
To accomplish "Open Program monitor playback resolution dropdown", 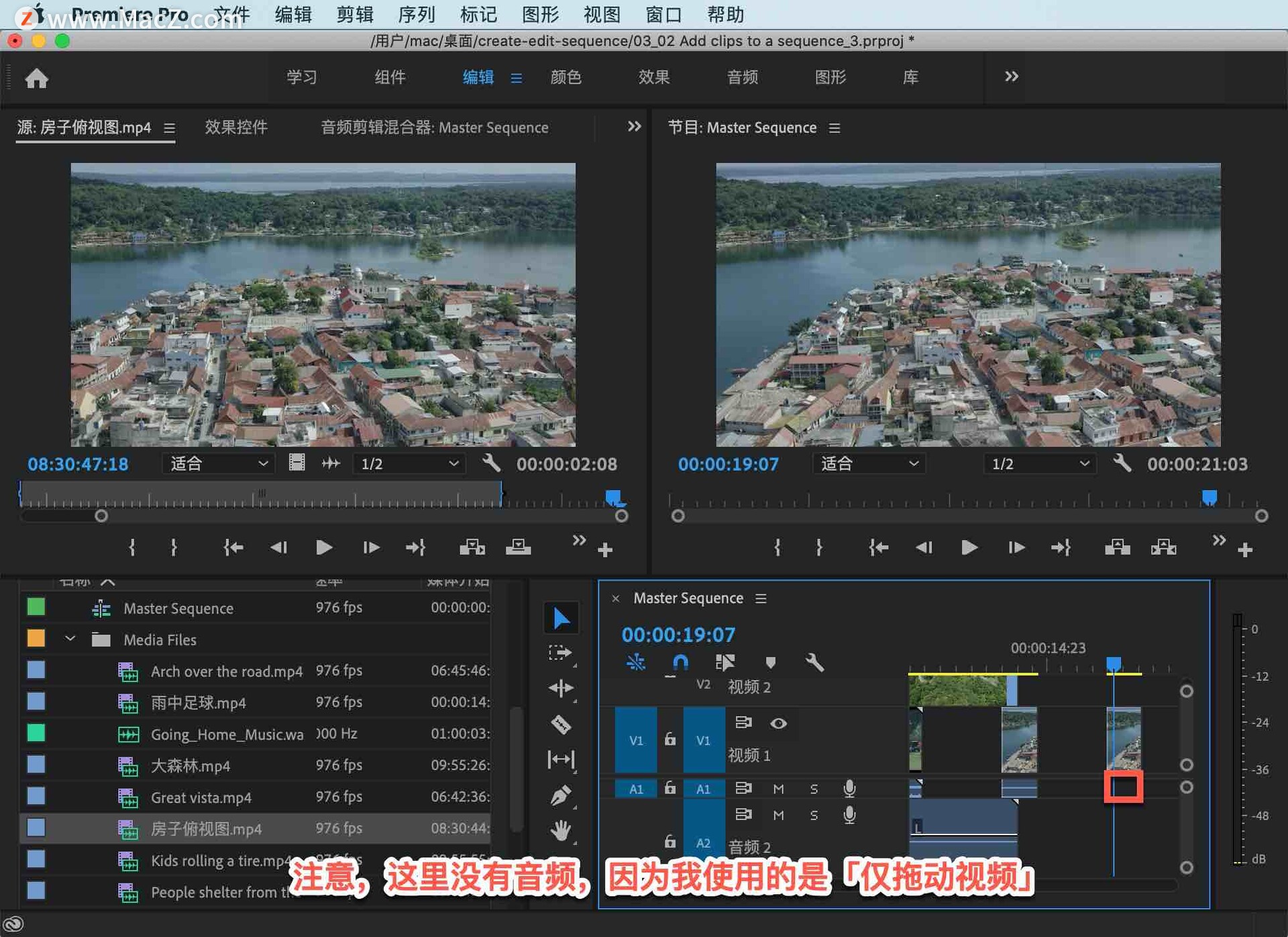I will 1040,463.
